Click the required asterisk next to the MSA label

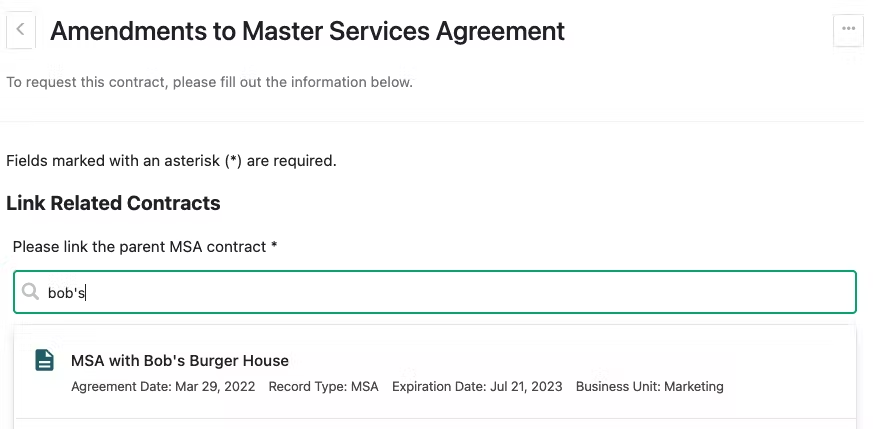(274, 245)
